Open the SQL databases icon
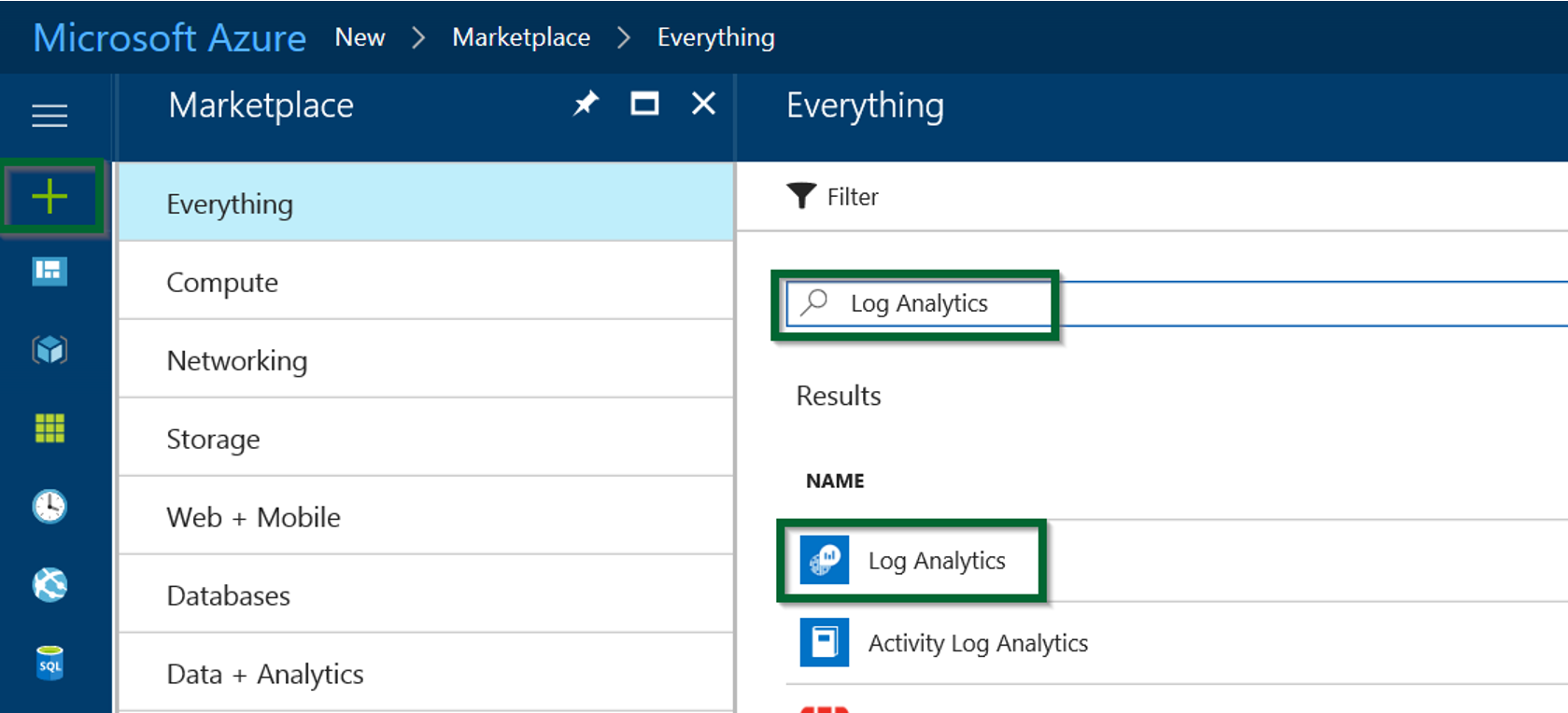1568x713 pixels. 49,664
